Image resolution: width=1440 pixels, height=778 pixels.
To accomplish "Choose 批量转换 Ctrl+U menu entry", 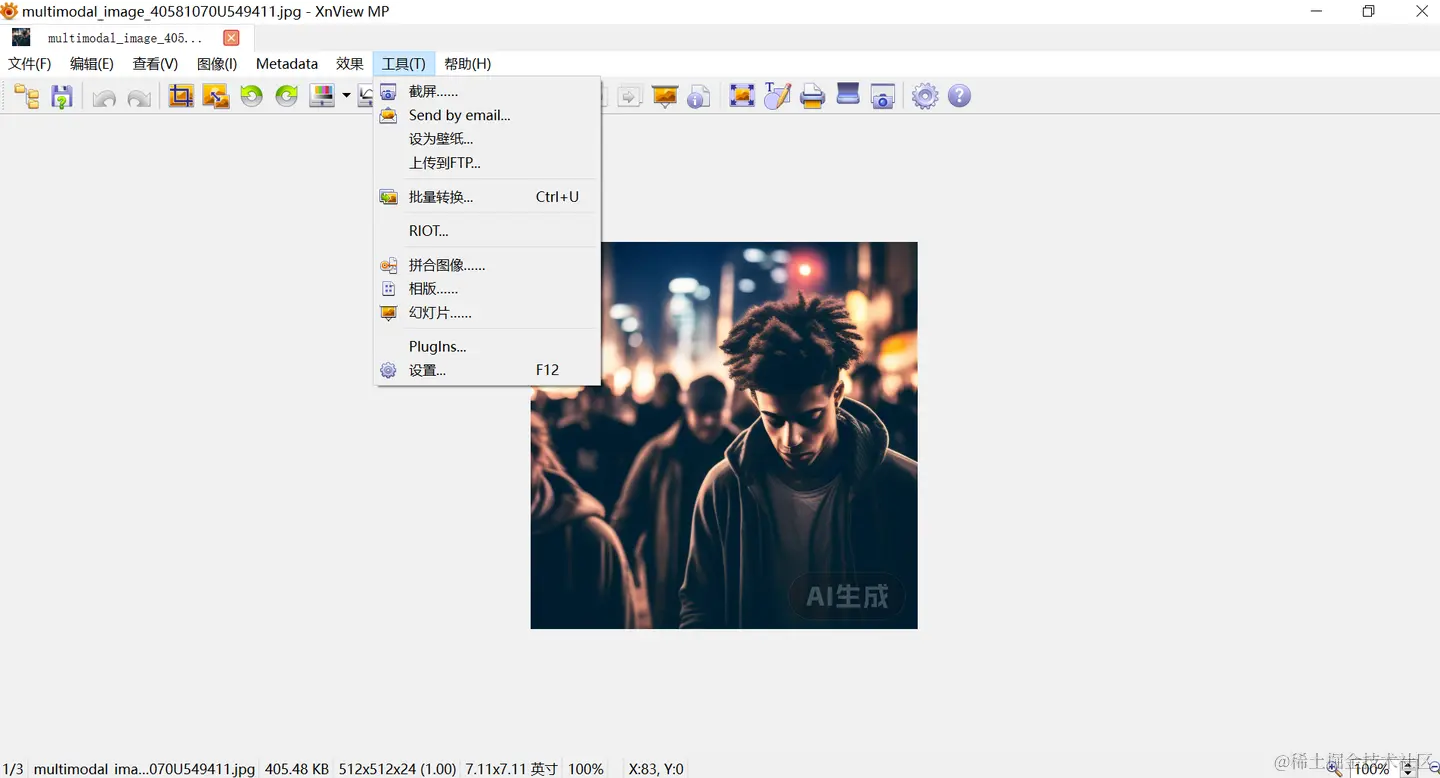I will click(x=487, y=197).
